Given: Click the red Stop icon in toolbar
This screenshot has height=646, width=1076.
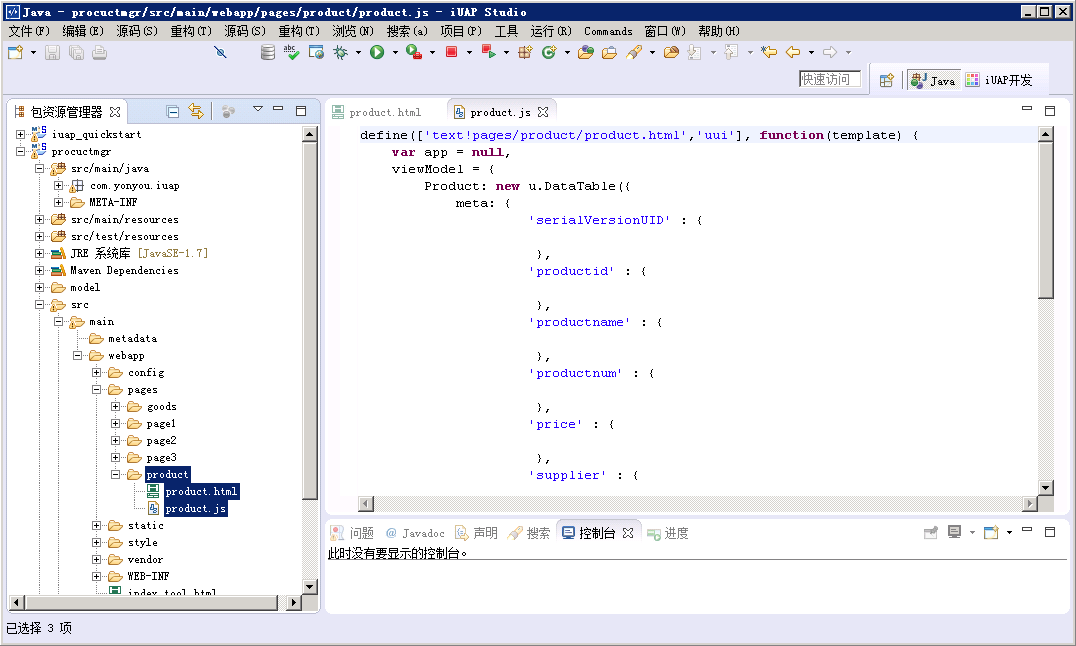Looking at the screenshot, I should (452, 52).
